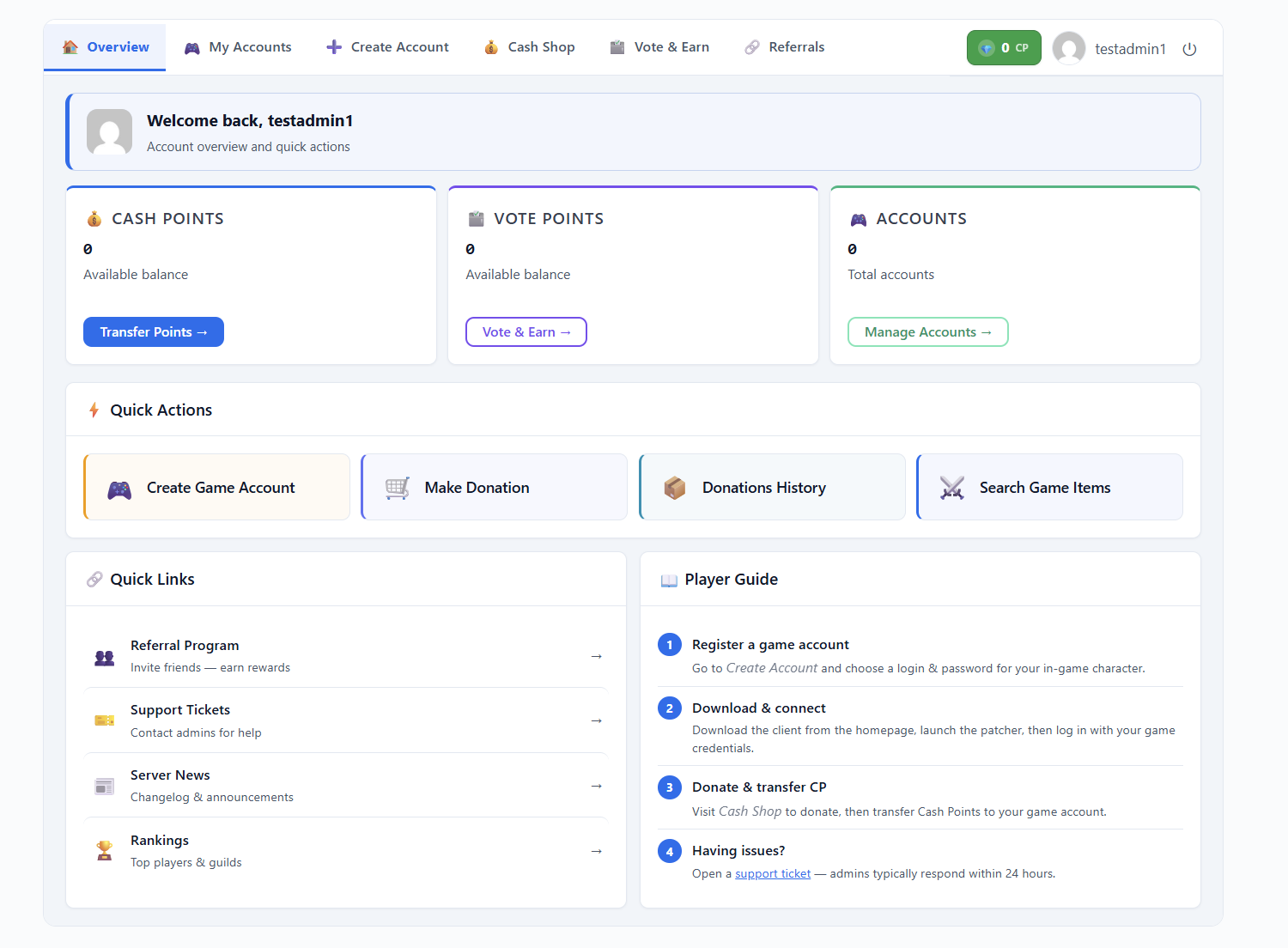Click step 4 circle Having issues
The height and width of the screenshot is (948, 1288).
click(x=670, y=851)
